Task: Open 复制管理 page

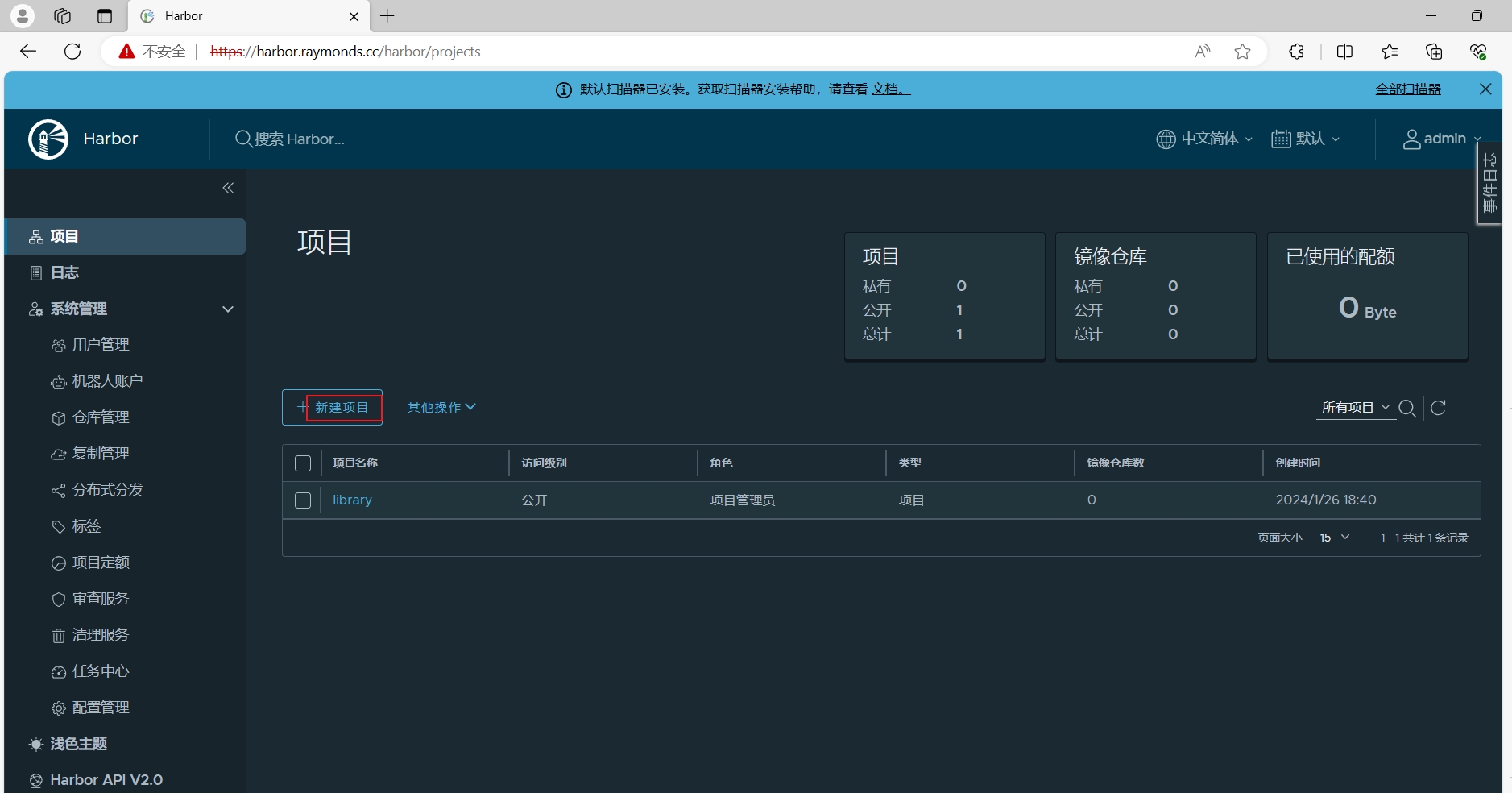Action: pos(101,454)
